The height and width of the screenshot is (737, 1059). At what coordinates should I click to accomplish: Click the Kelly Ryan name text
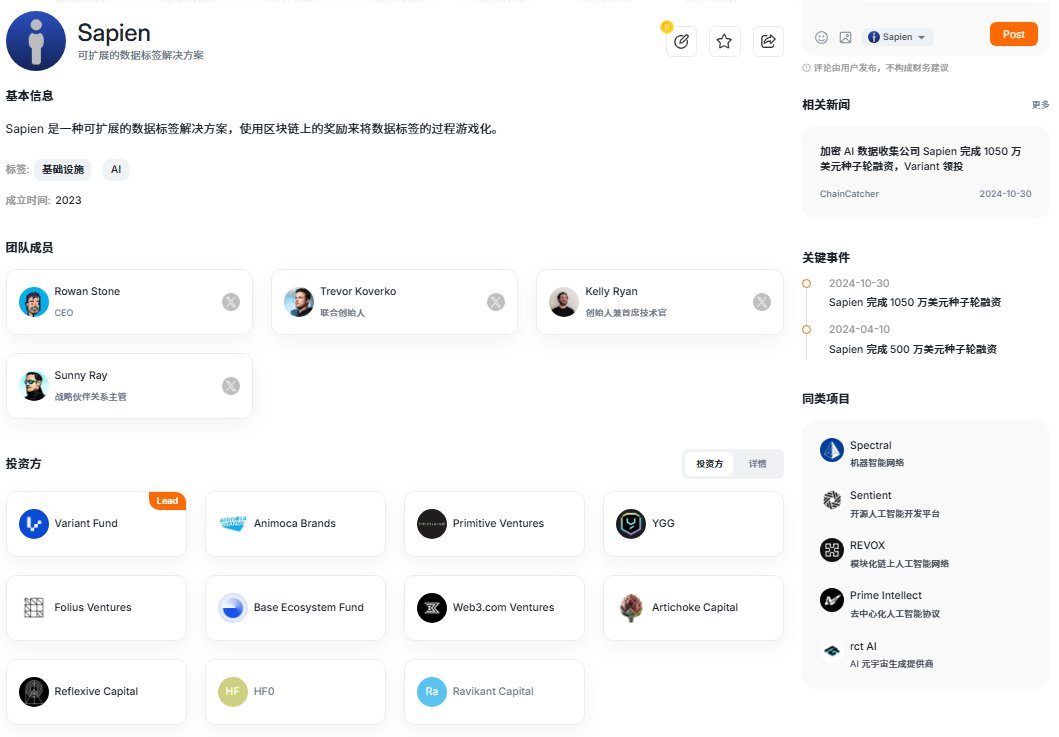[x=611, y=291]
